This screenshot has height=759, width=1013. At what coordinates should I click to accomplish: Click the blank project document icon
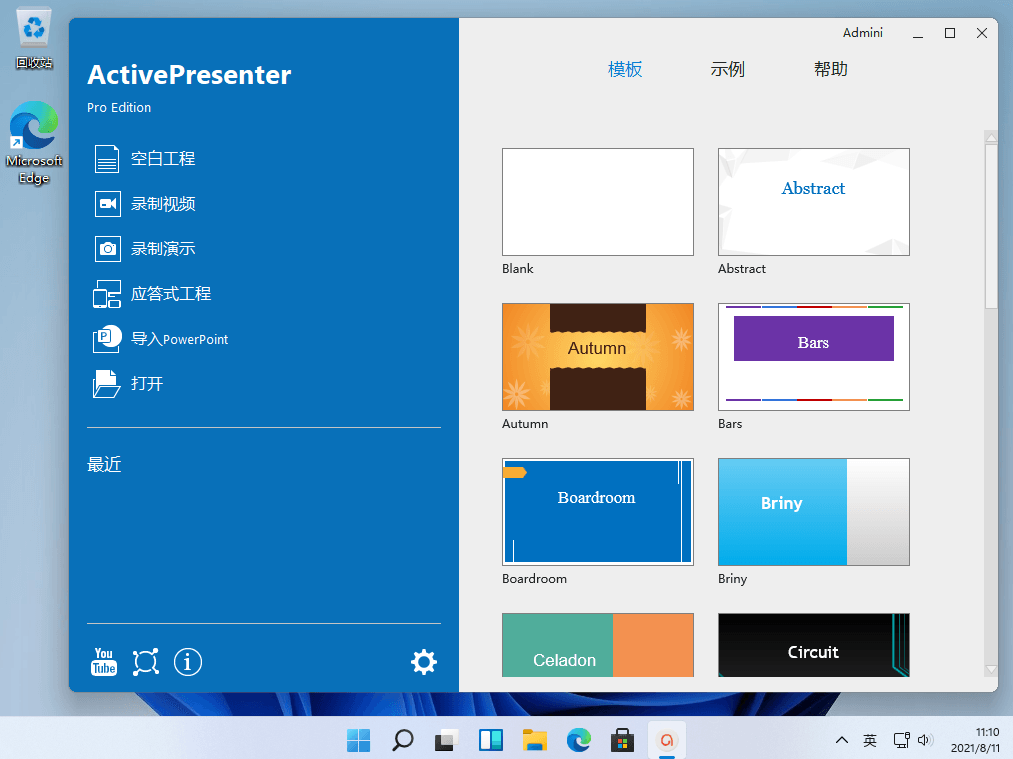107,159
